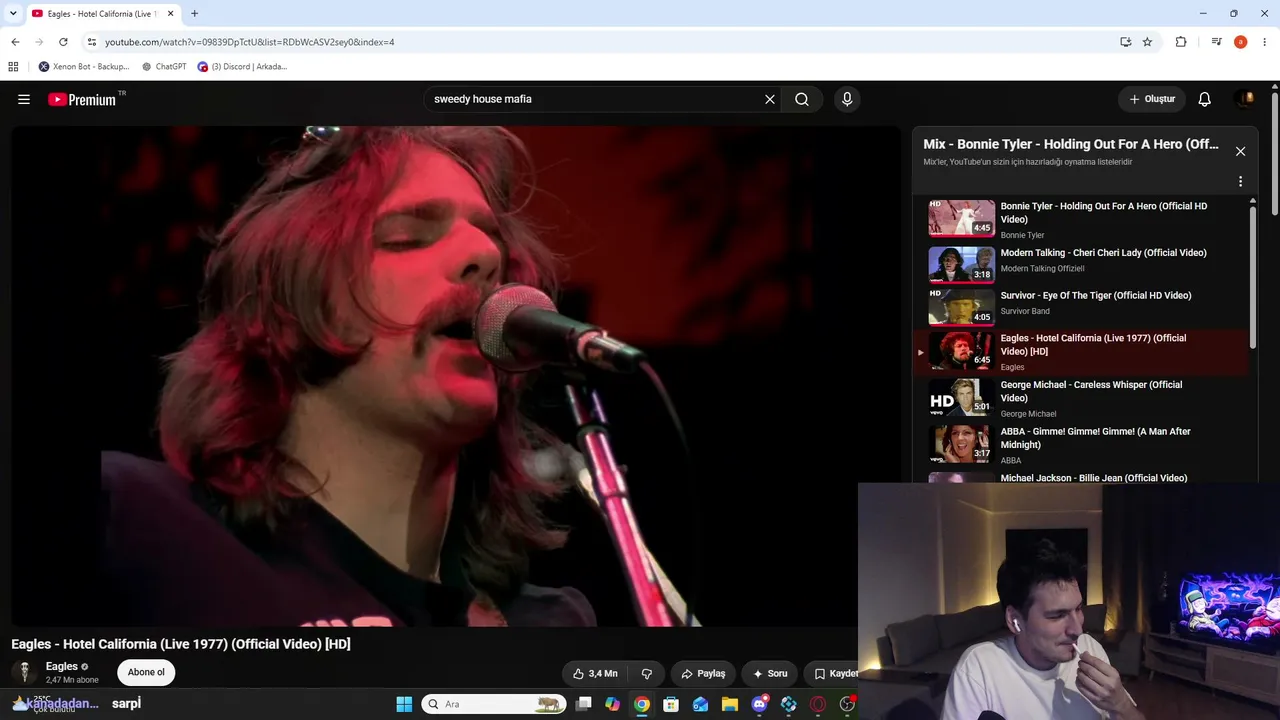1280x720 pixels.
Task: Click the taskbar Ara search box
Action: point(493,704)
